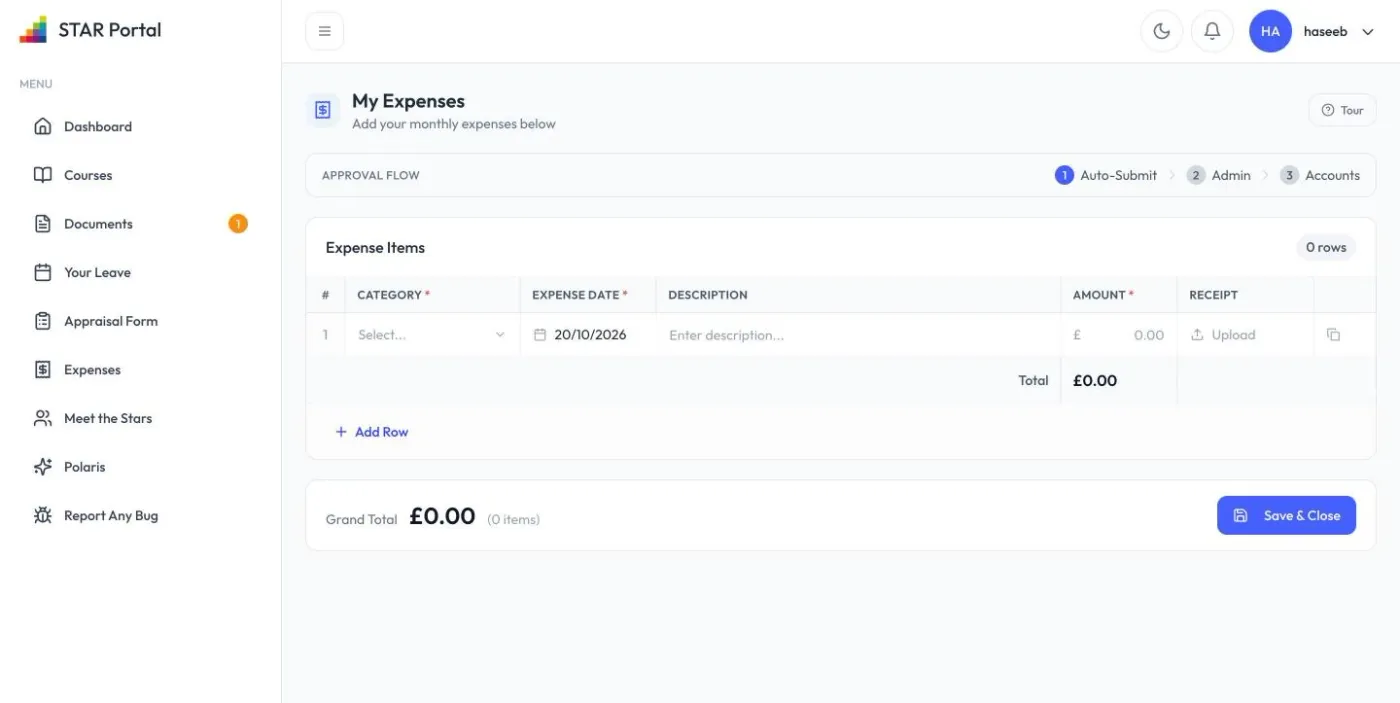
Task: Click the HA user avatar
Action: (x=1270, y=31)
